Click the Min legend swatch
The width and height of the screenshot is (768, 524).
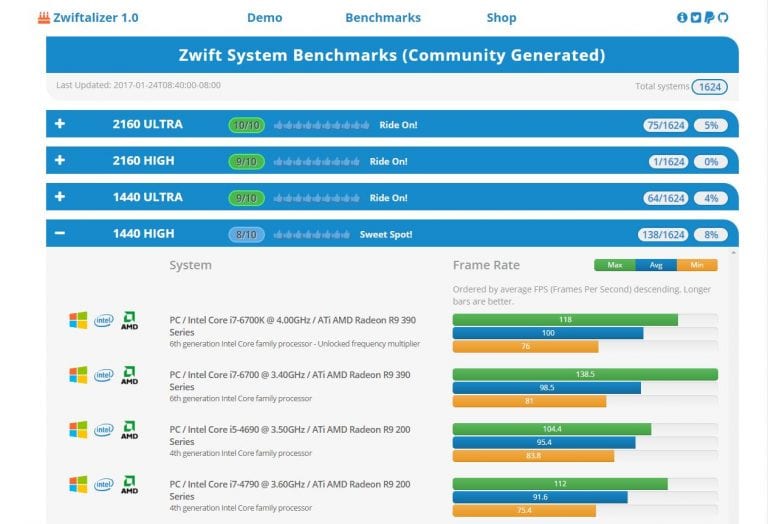(697, 265)
